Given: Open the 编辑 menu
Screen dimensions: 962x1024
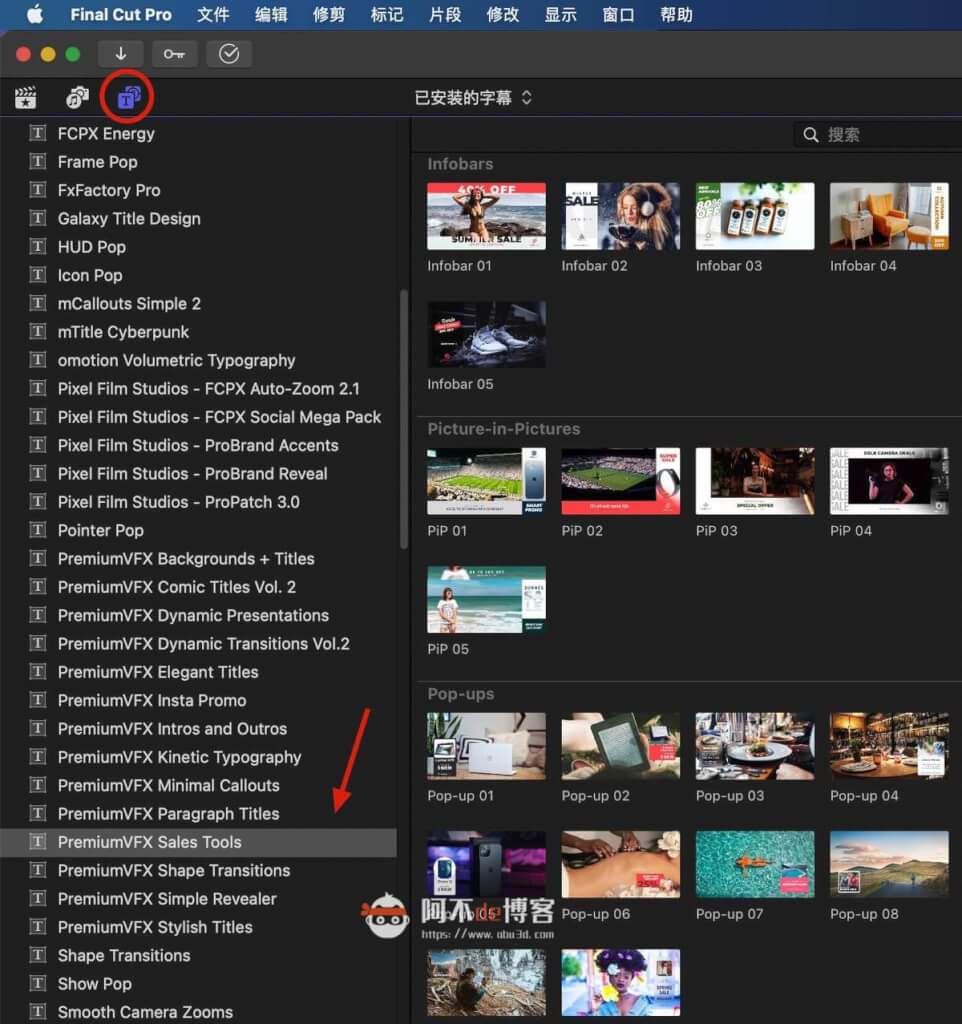Looking at the screenshot, I should point(271,14).
